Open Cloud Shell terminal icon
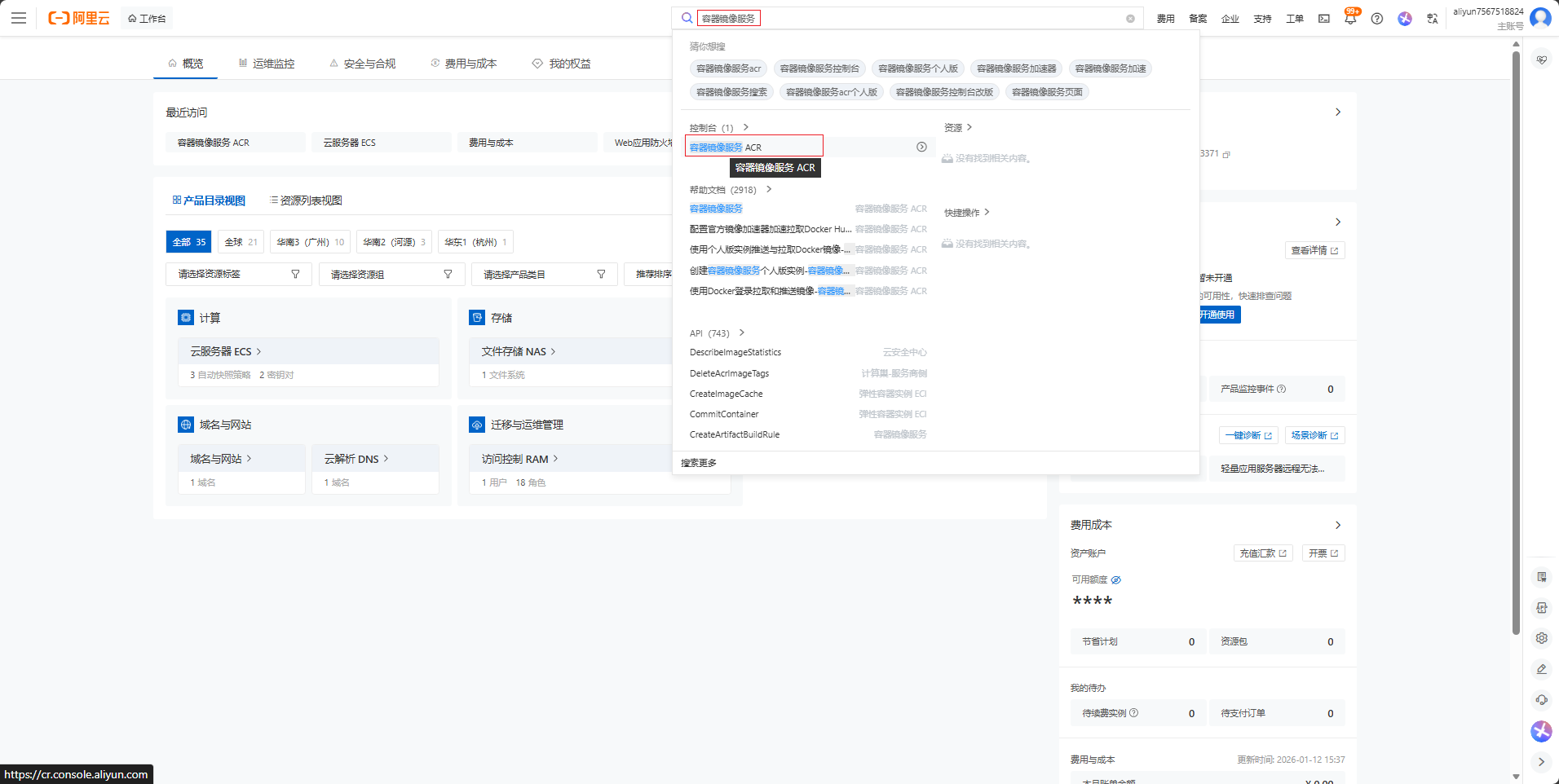Screen dimensions: 1559x784 pyautogui.click(x=1324, y=18)
